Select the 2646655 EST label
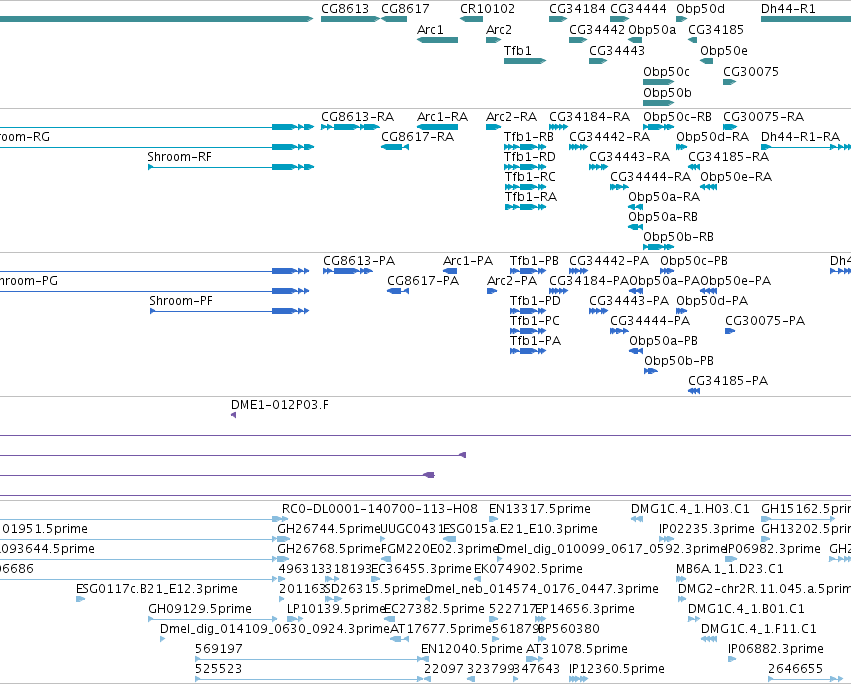The height and width of the screenshot is (684, 851). (796, 669)
